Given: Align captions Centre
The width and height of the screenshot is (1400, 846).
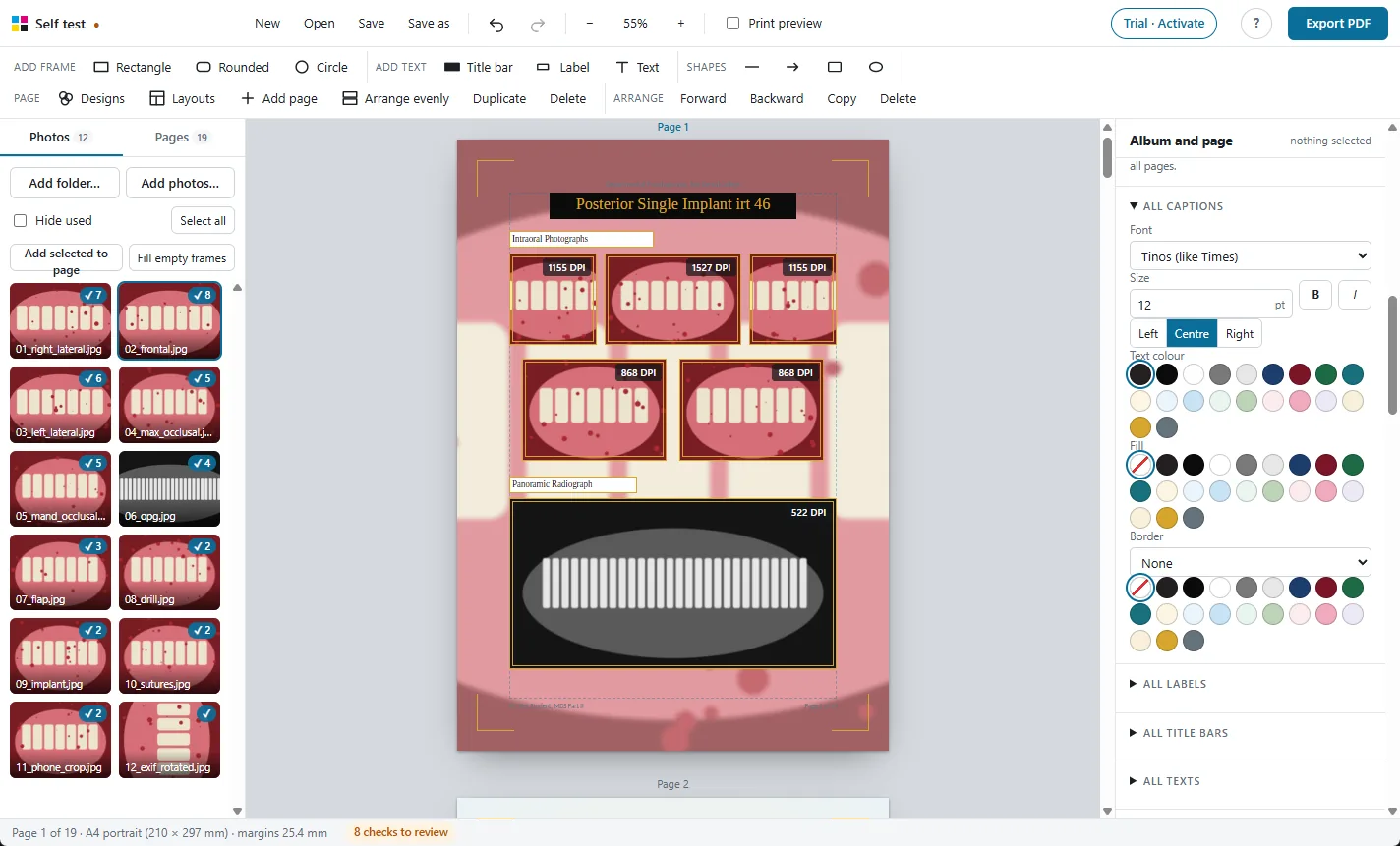Looking at the screenshot, I should pyautogui.click(x=1192, y=333).
